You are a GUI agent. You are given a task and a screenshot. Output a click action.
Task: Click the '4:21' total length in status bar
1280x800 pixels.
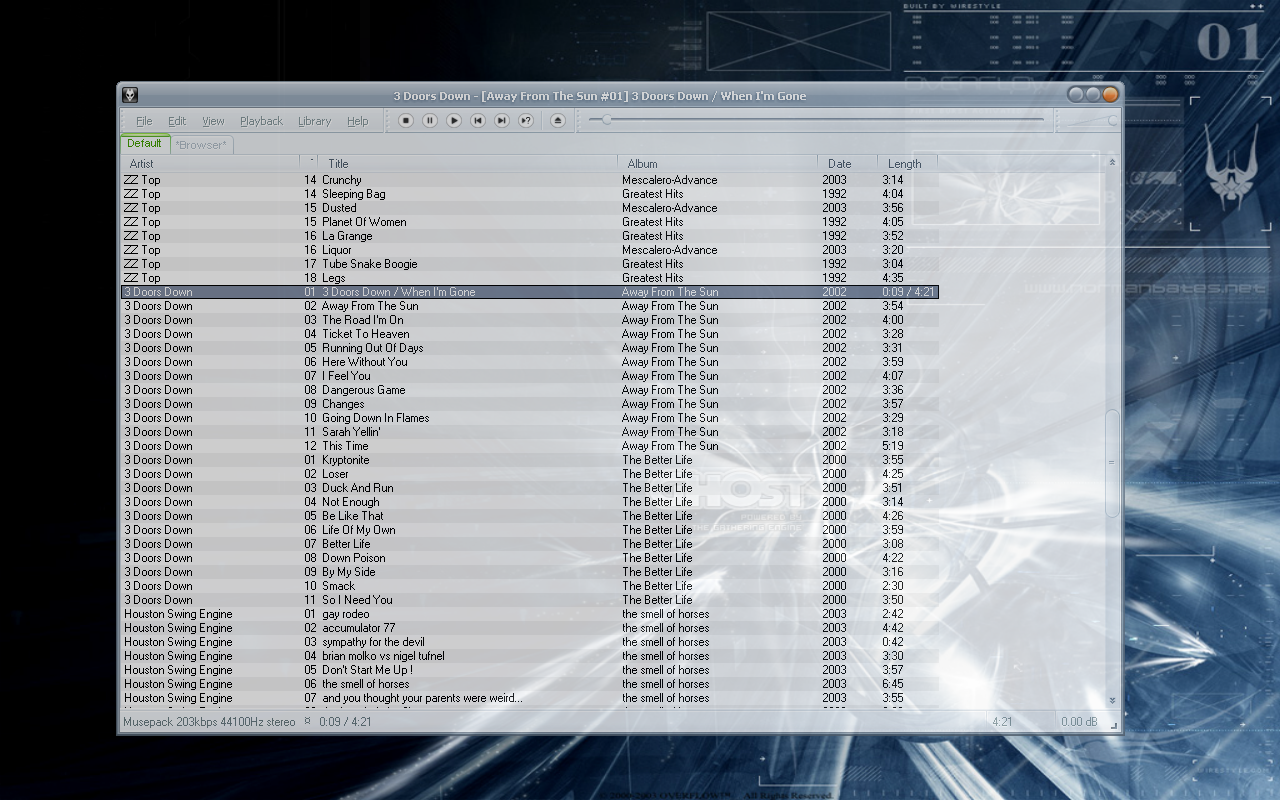click(x=1002, y=721)
